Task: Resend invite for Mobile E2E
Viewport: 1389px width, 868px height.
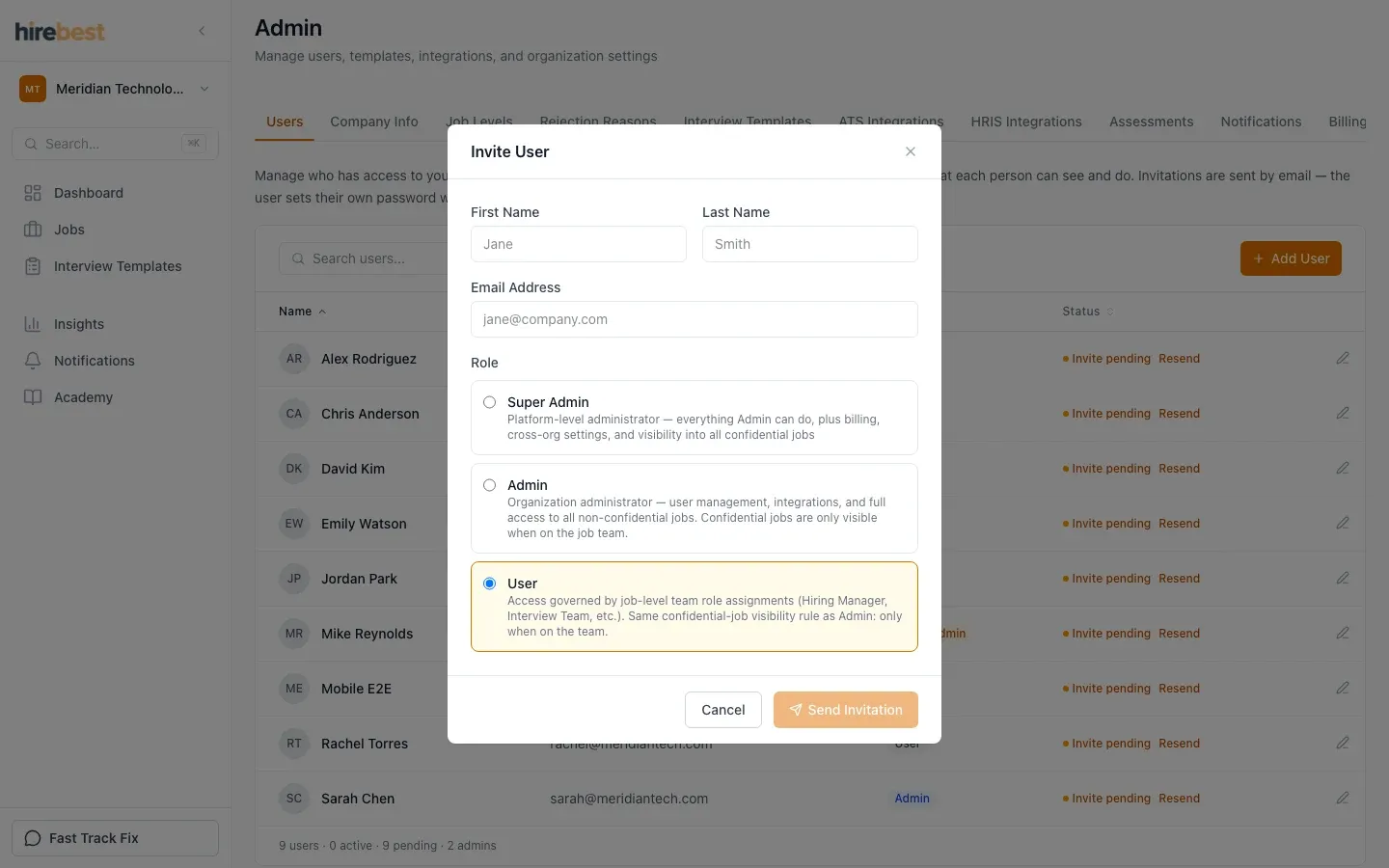Action: (x=1179, y=689)
